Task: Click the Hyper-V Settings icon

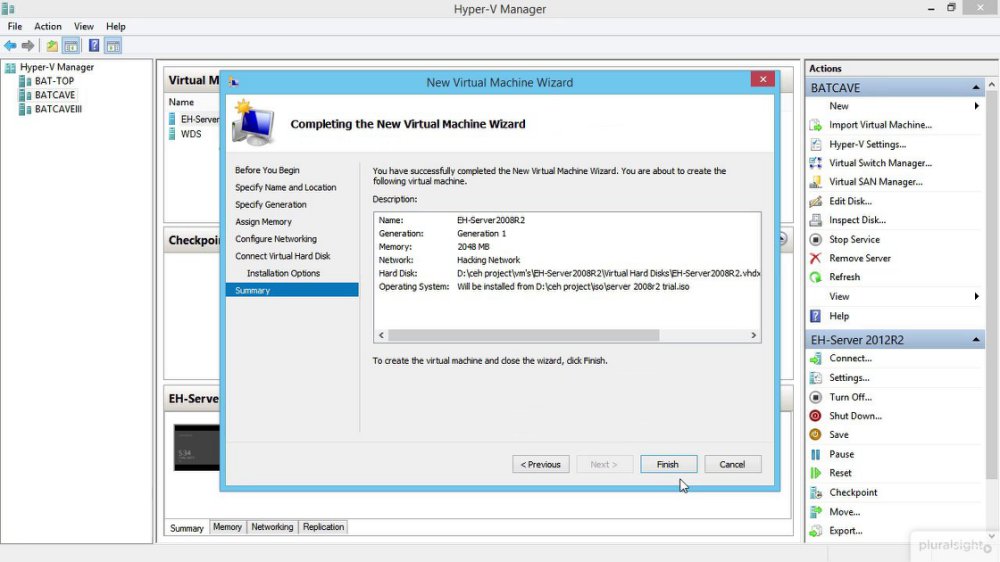Action: point(816,144)
